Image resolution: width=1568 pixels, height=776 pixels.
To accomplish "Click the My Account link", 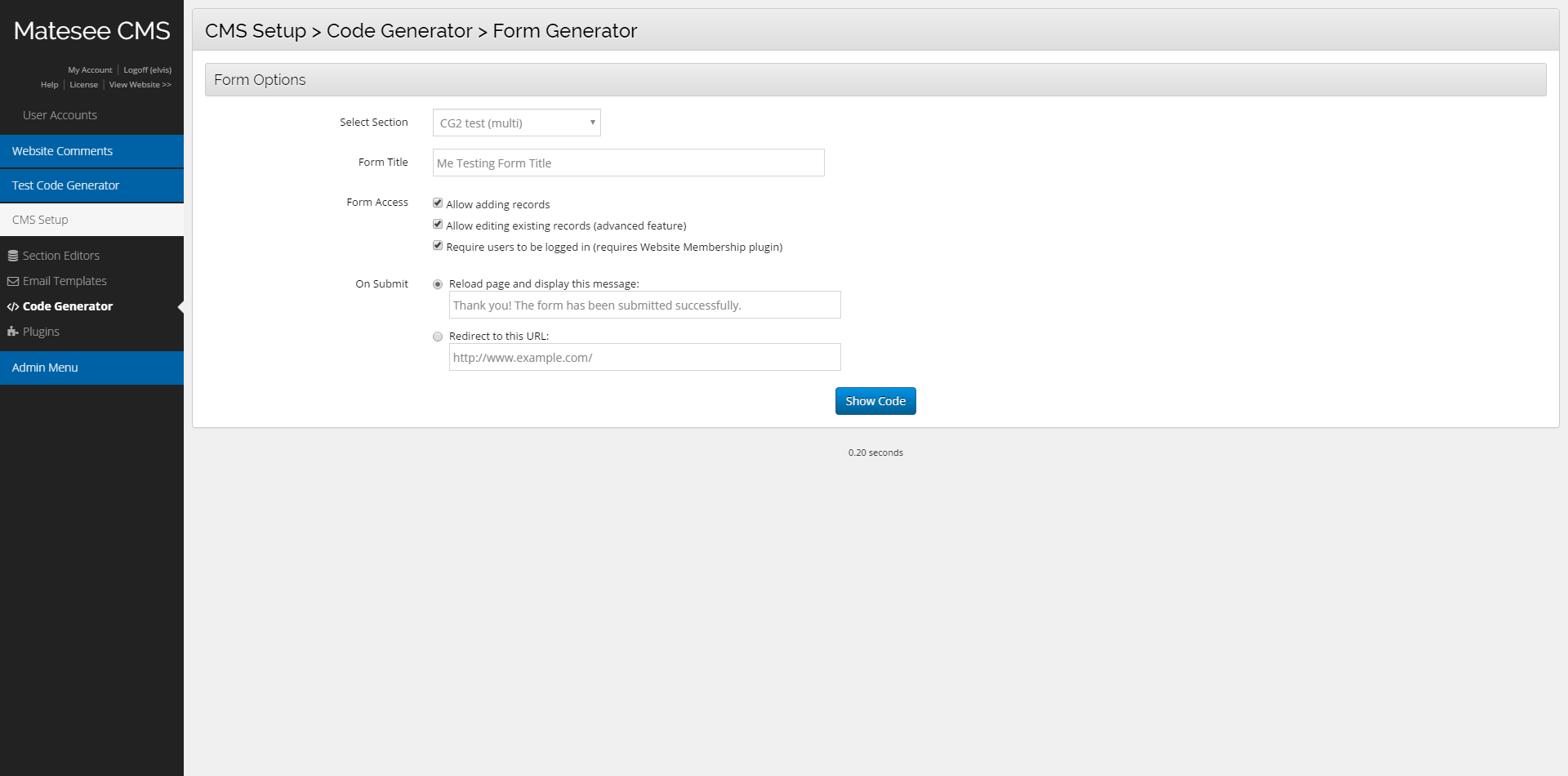I will (x=90, y=70).
